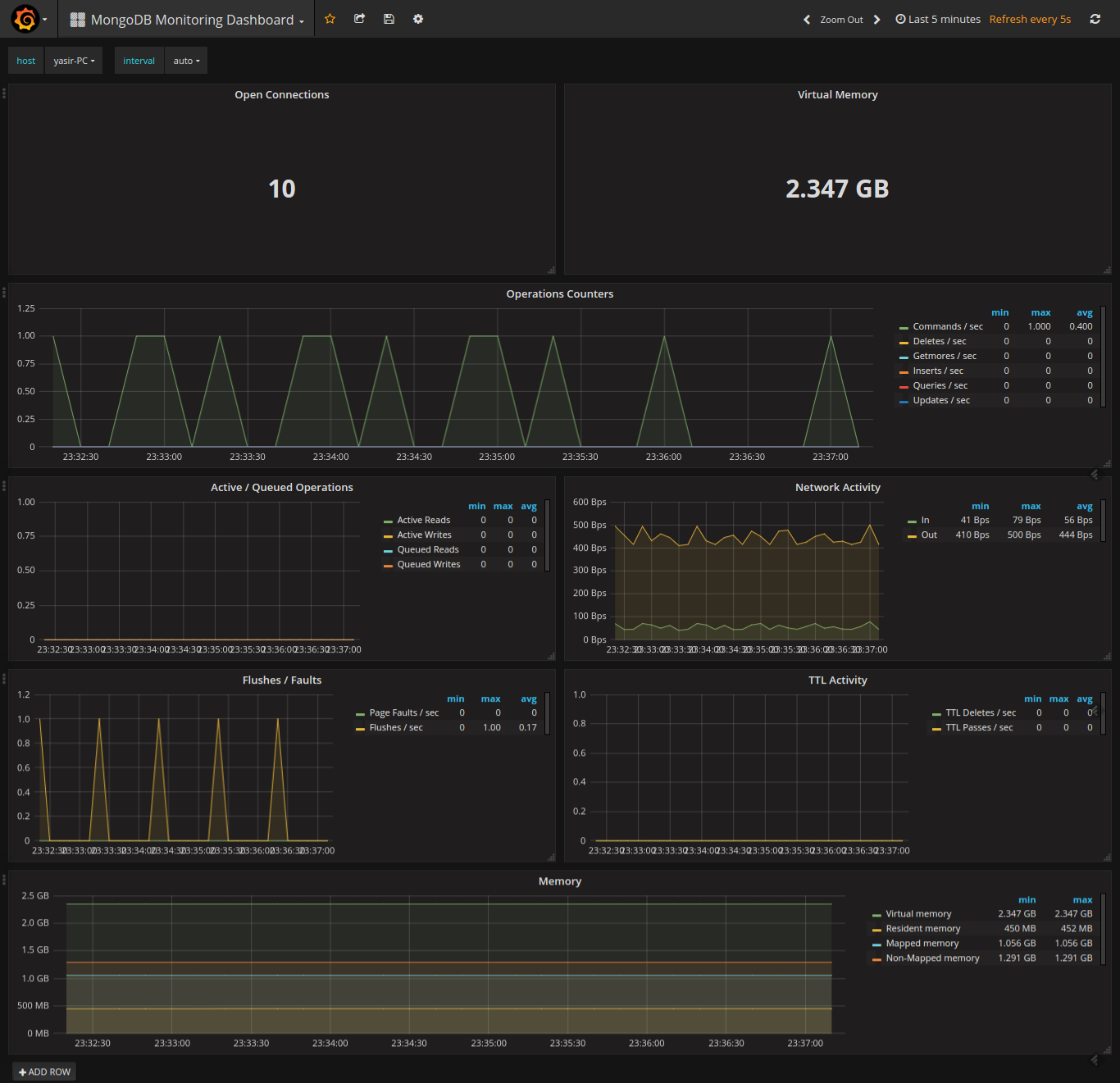The image size is (1120, 1083).
Task: Refresh dashboard with the refresh icon
Action: 1095,19
